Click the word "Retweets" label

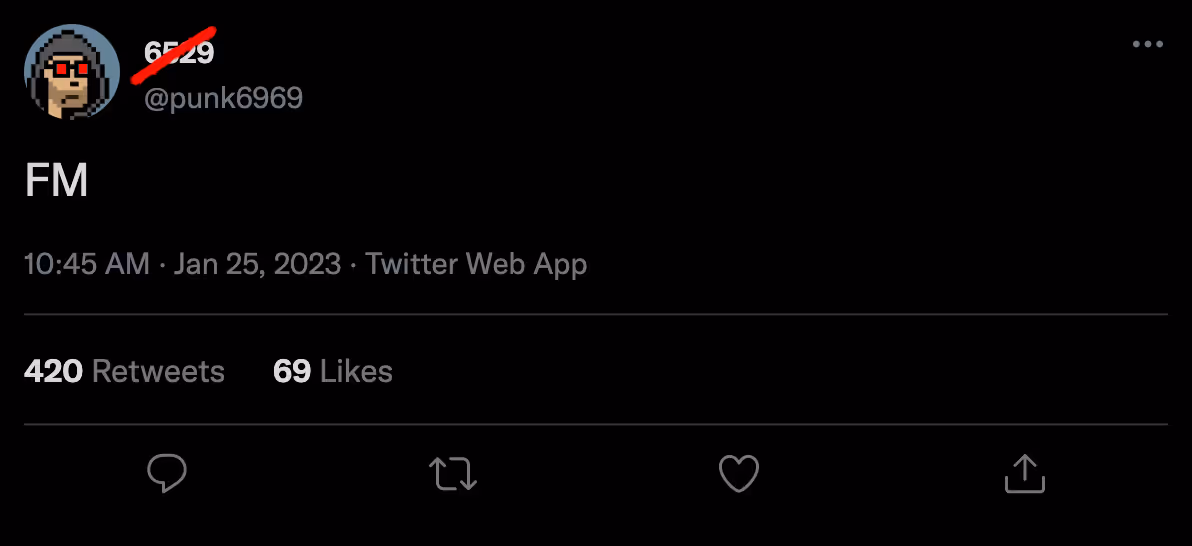(x=158, y=372)
